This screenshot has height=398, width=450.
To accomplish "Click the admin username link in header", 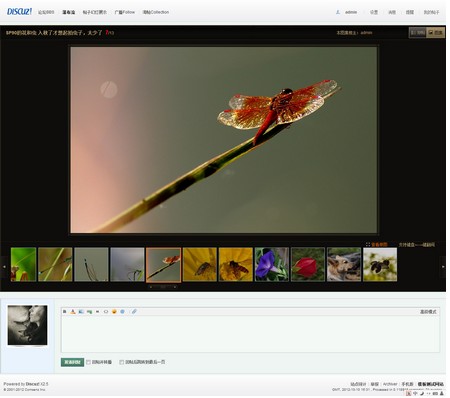I will pos(351,12).
